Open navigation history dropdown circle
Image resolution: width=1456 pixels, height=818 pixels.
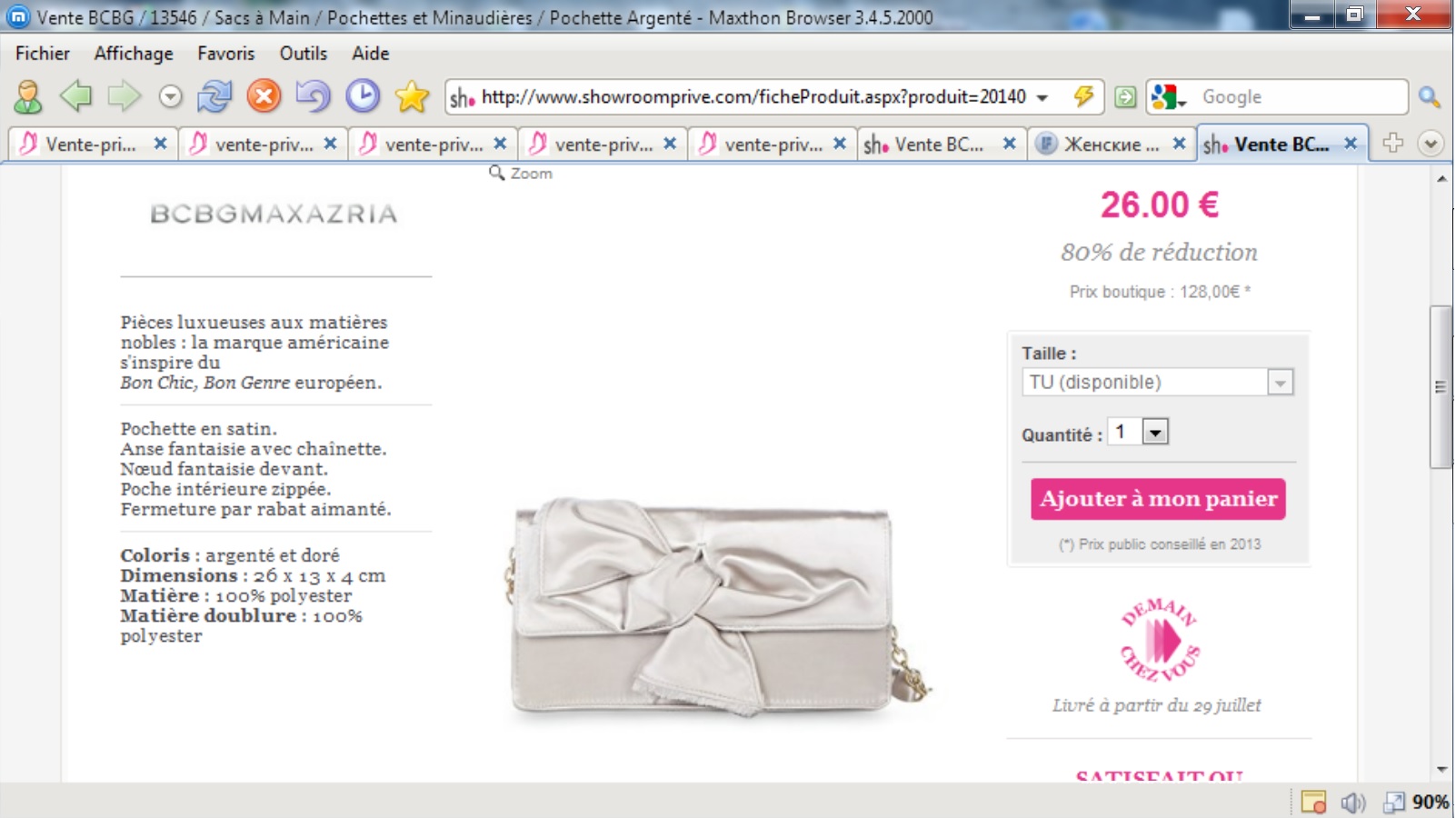coord(170,96)
